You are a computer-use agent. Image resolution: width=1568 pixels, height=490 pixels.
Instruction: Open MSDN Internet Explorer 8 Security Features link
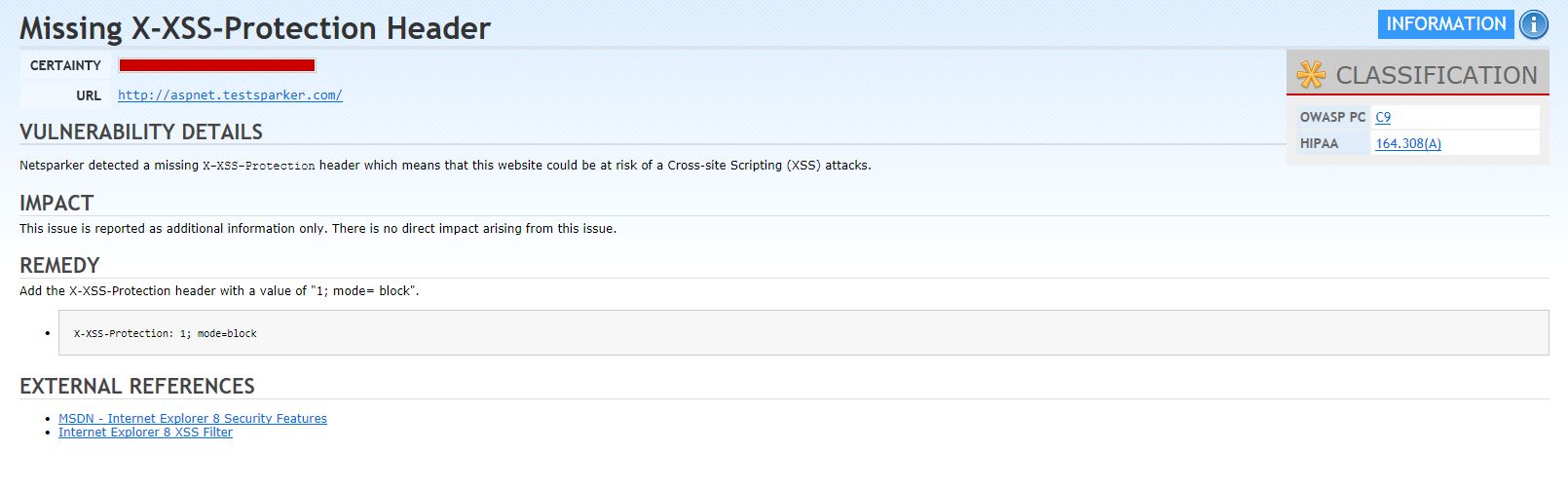pos(193,419)
